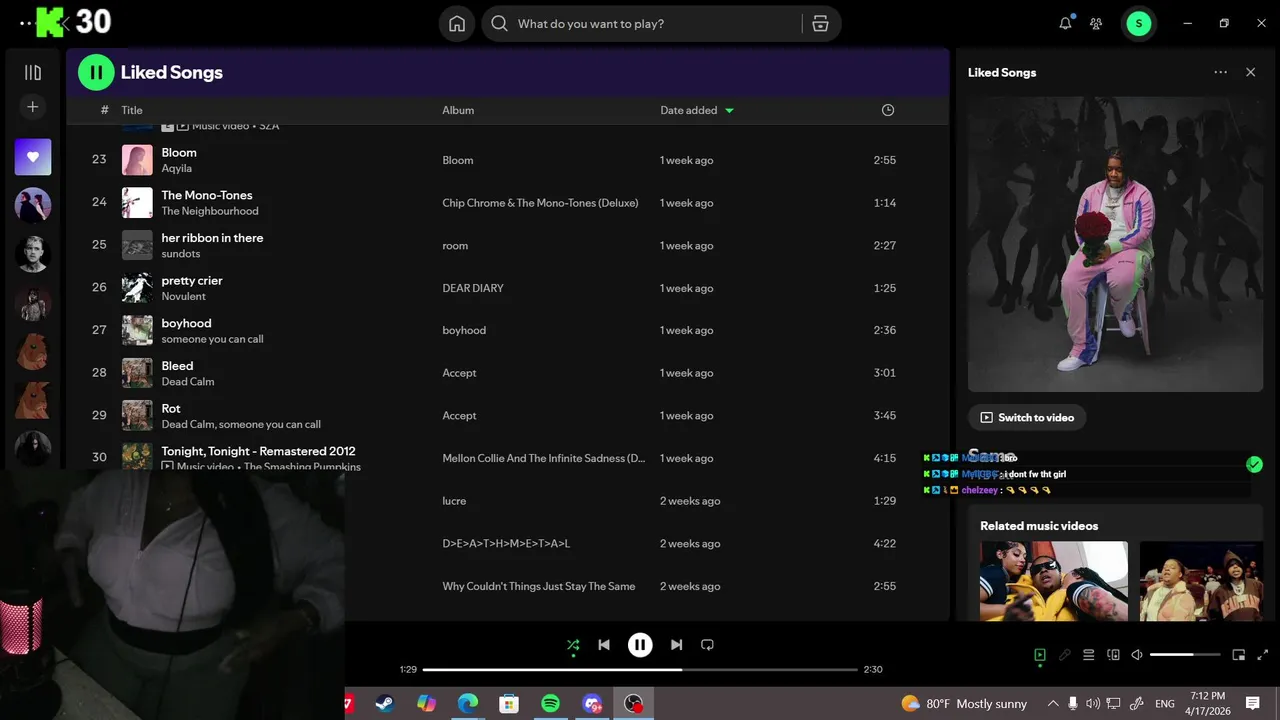Select Tonight, Tonight - Remastered 2012

[258, 451]
